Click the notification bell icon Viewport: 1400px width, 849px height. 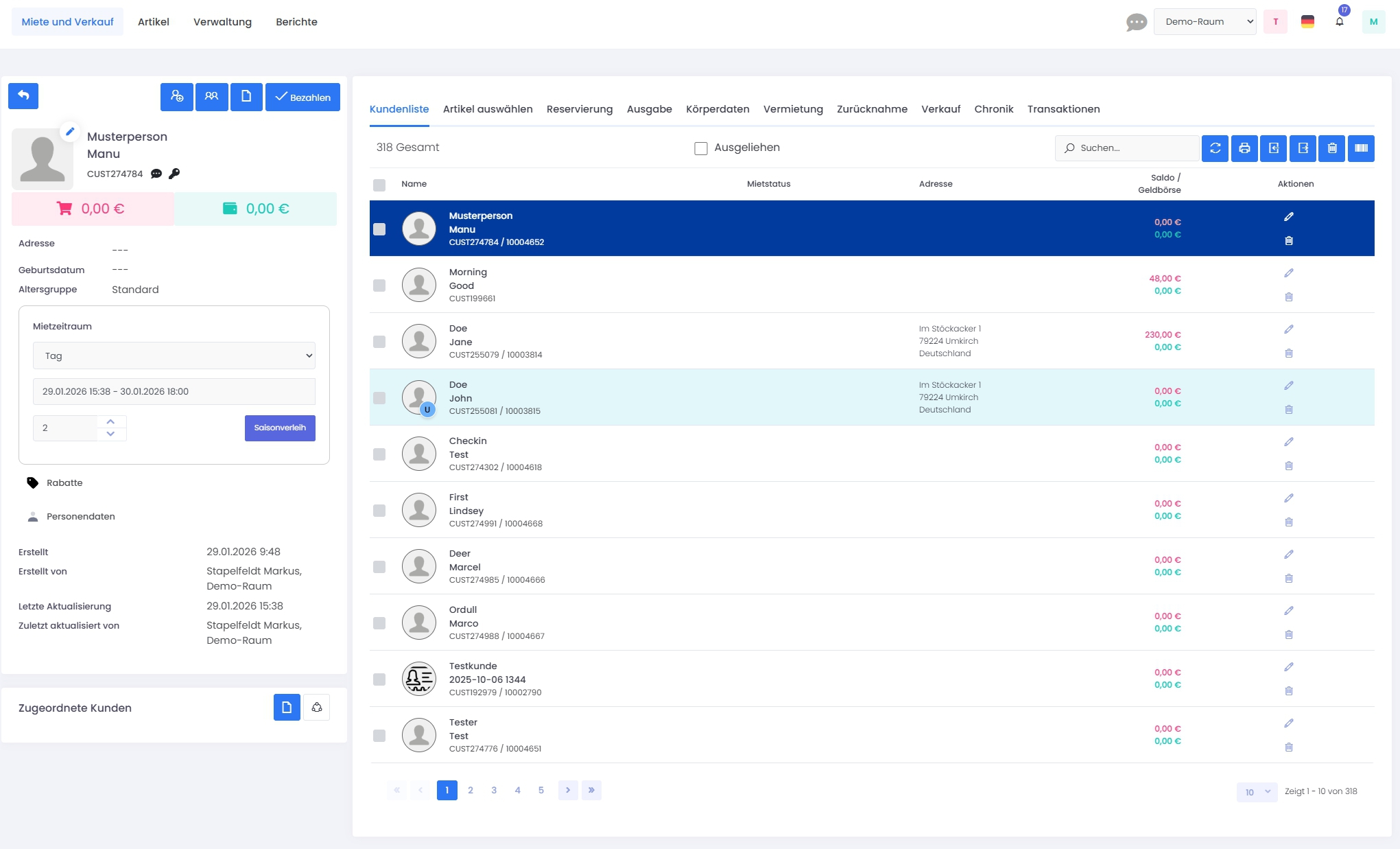click(x=1339, y=22)
